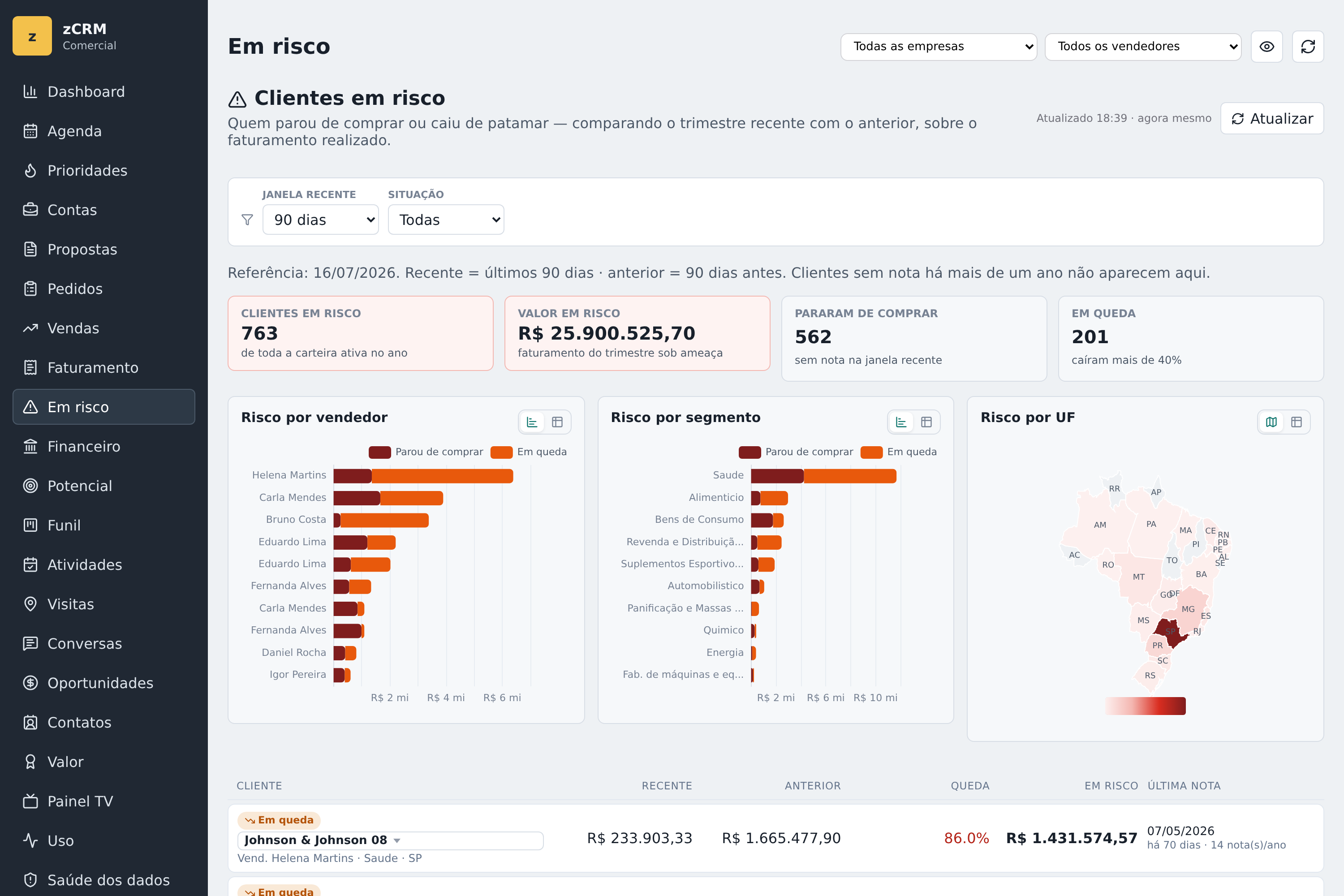Image resolution: width=1344 pixels, height=896 pixels.
Task: Click the 86.0% queda value
Action: pyautogui.click(x=966, y=838)
